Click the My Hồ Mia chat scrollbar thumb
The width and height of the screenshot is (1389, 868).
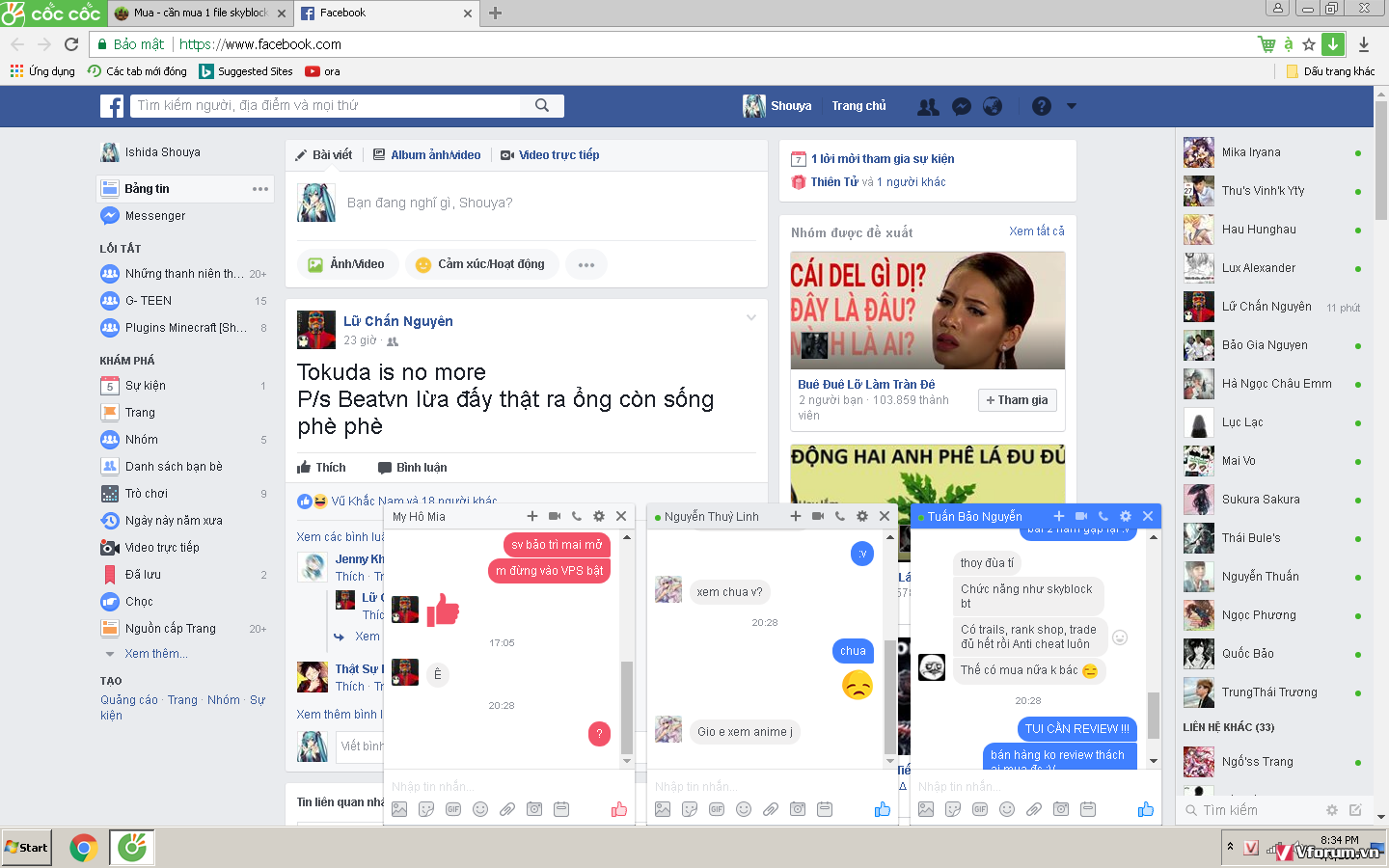pyautogui.click(x=627, y=706)
